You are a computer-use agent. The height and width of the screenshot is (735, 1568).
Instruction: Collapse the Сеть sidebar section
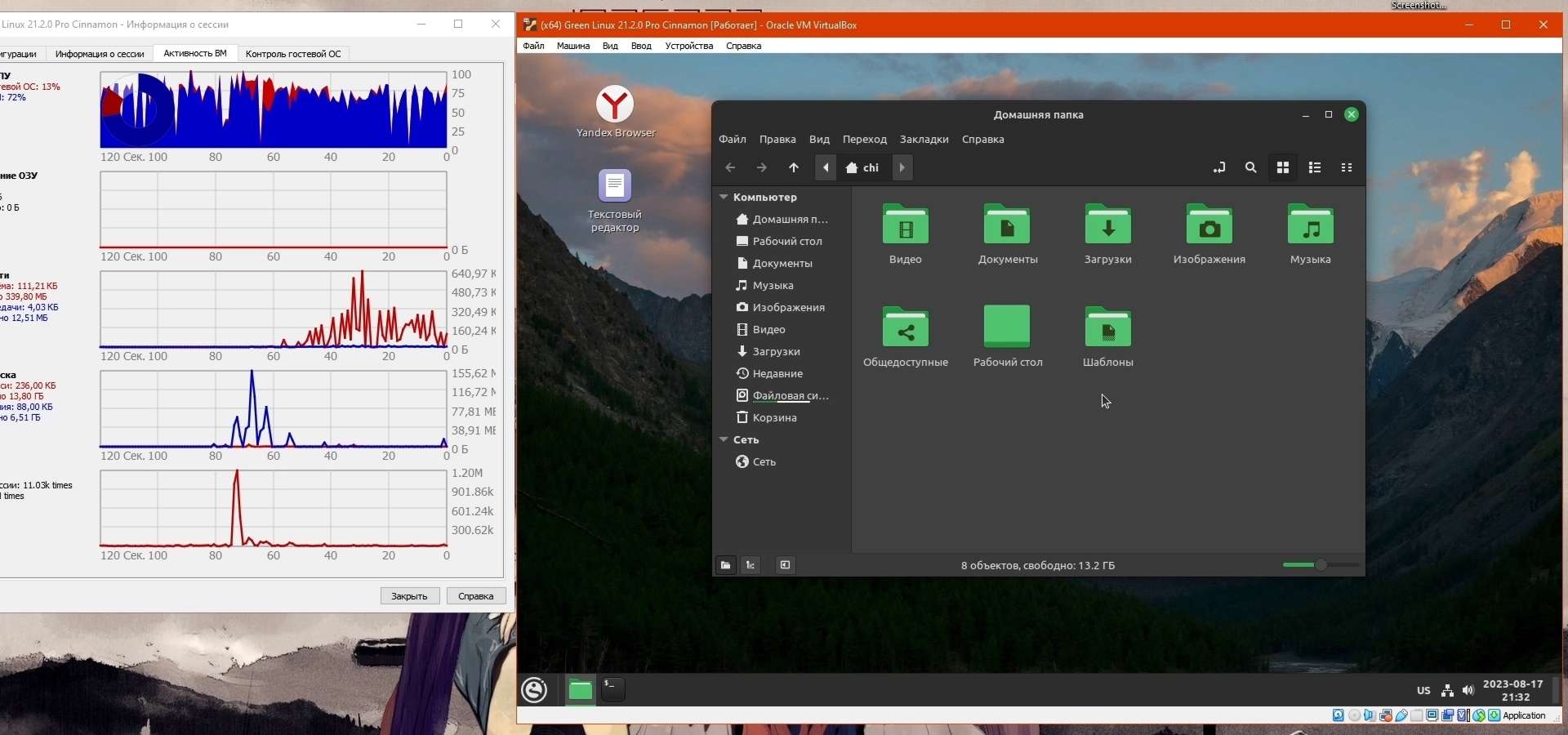pyautogui.click(x=724, y=440)
